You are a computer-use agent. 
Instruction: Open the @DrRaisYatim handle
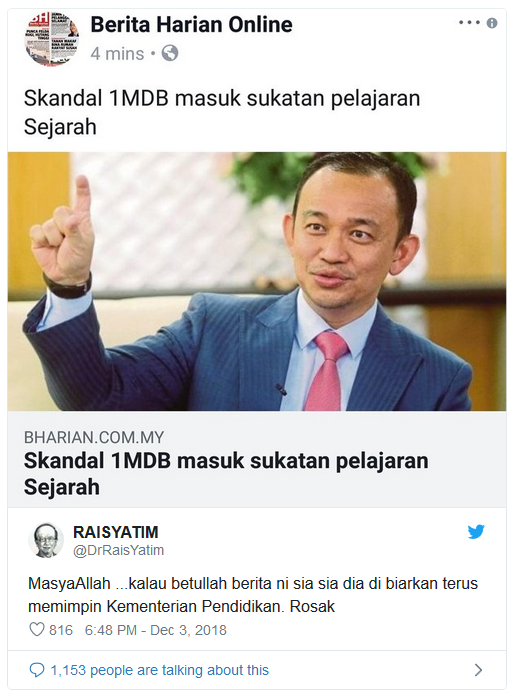118,550
